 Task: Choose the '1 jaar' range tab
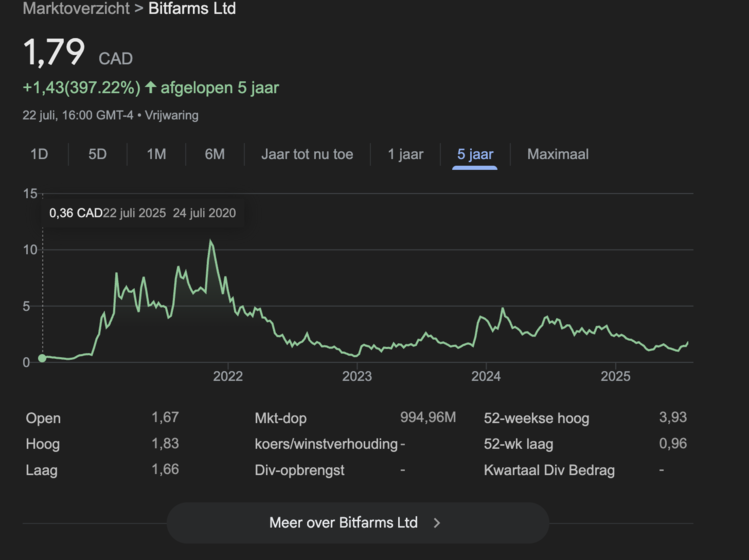(406, 154)
